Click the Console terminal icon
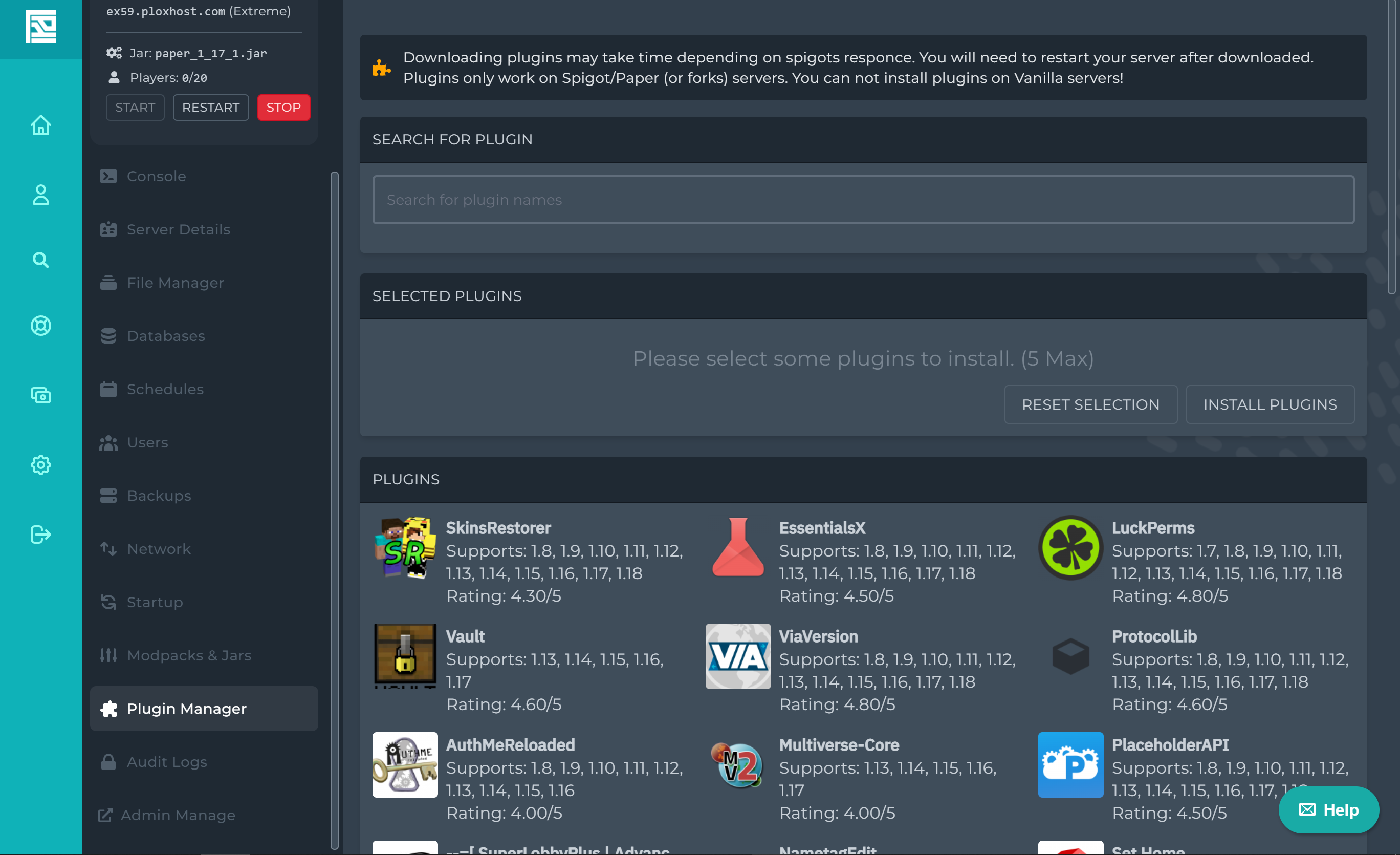 pos(108,176)
